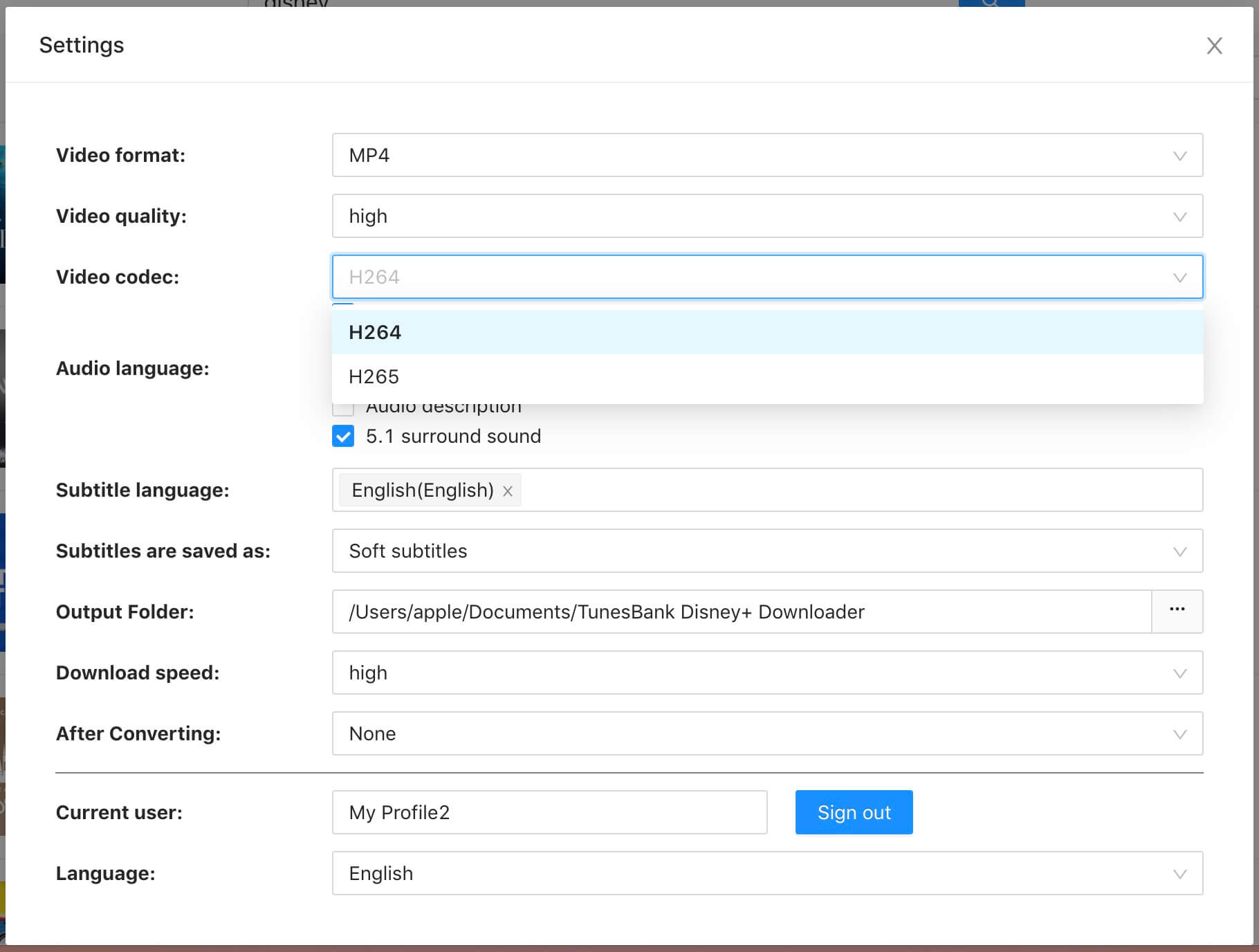Select the H264 codec option
The width and height of the screenshot is (1259, 952).
(767, 332)
